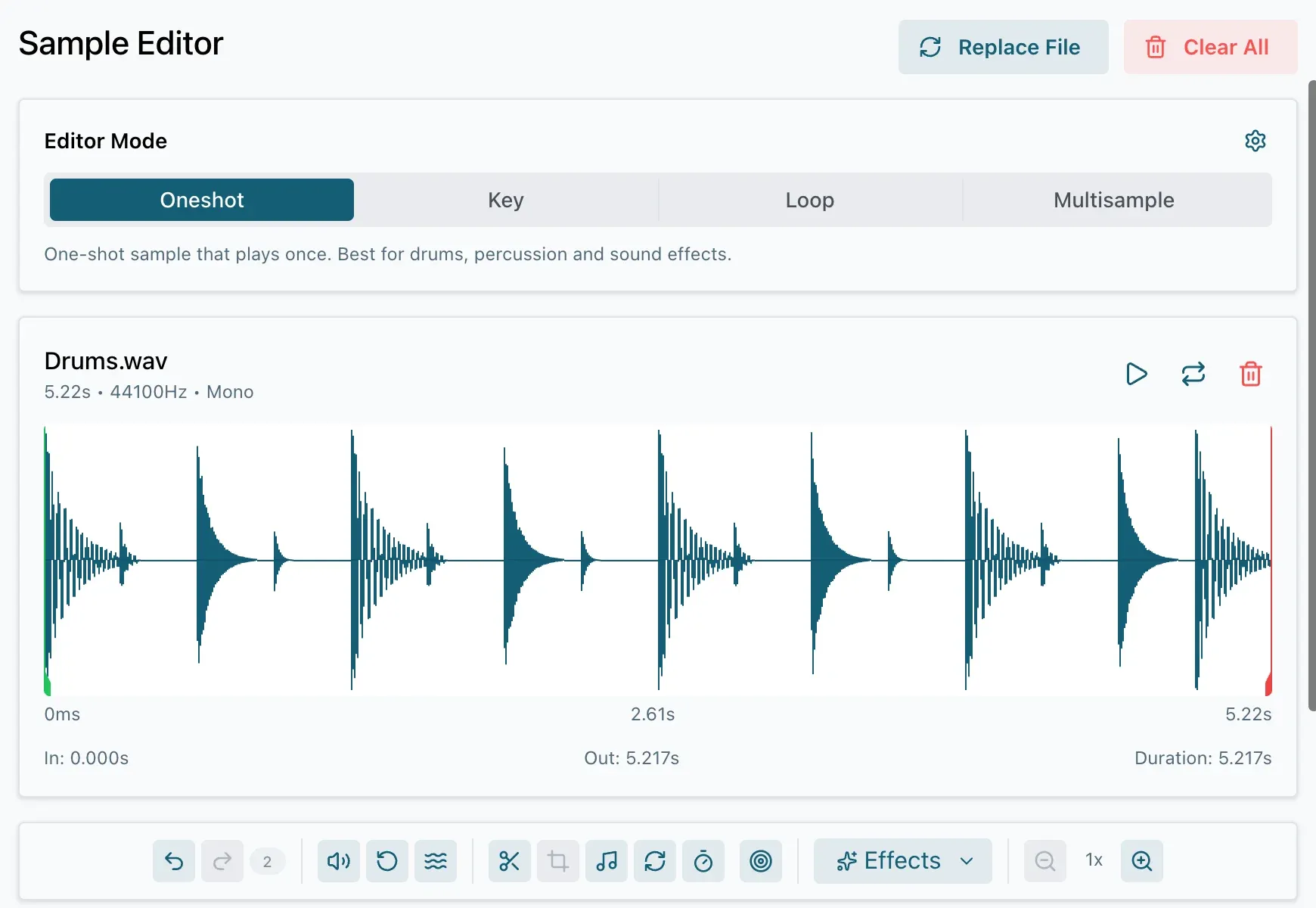This screenshot has width=1316, height=908.
Task: Click the Replace File button
Action: [x=1004, y=47]
